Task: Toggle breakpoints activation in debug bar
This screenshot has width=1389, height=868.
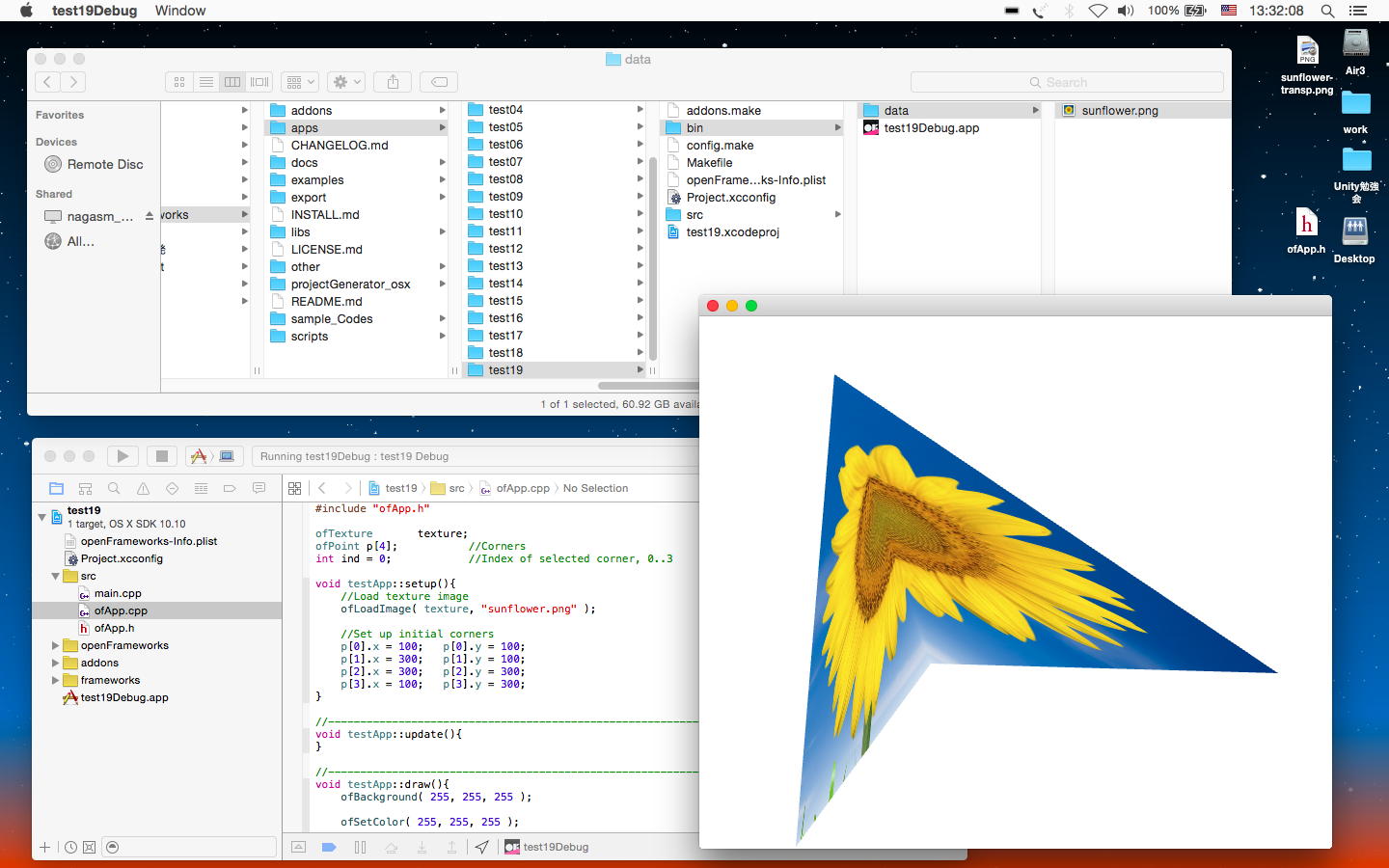Action: tap(329, 847)
